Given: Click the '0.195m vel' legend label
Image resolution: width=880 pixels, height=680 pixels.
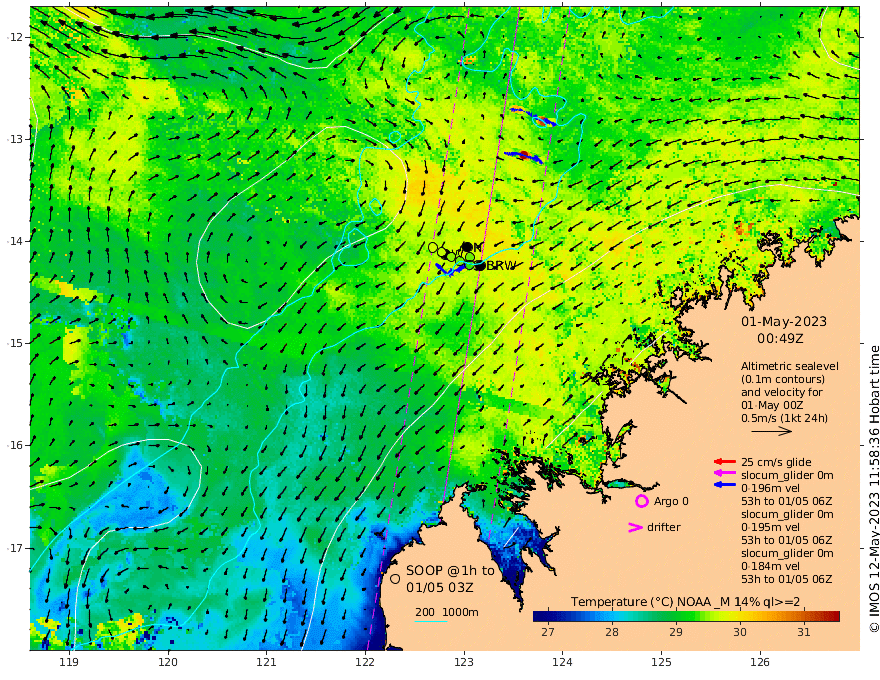Looking at the screenshot, I should tap(771, 527).
